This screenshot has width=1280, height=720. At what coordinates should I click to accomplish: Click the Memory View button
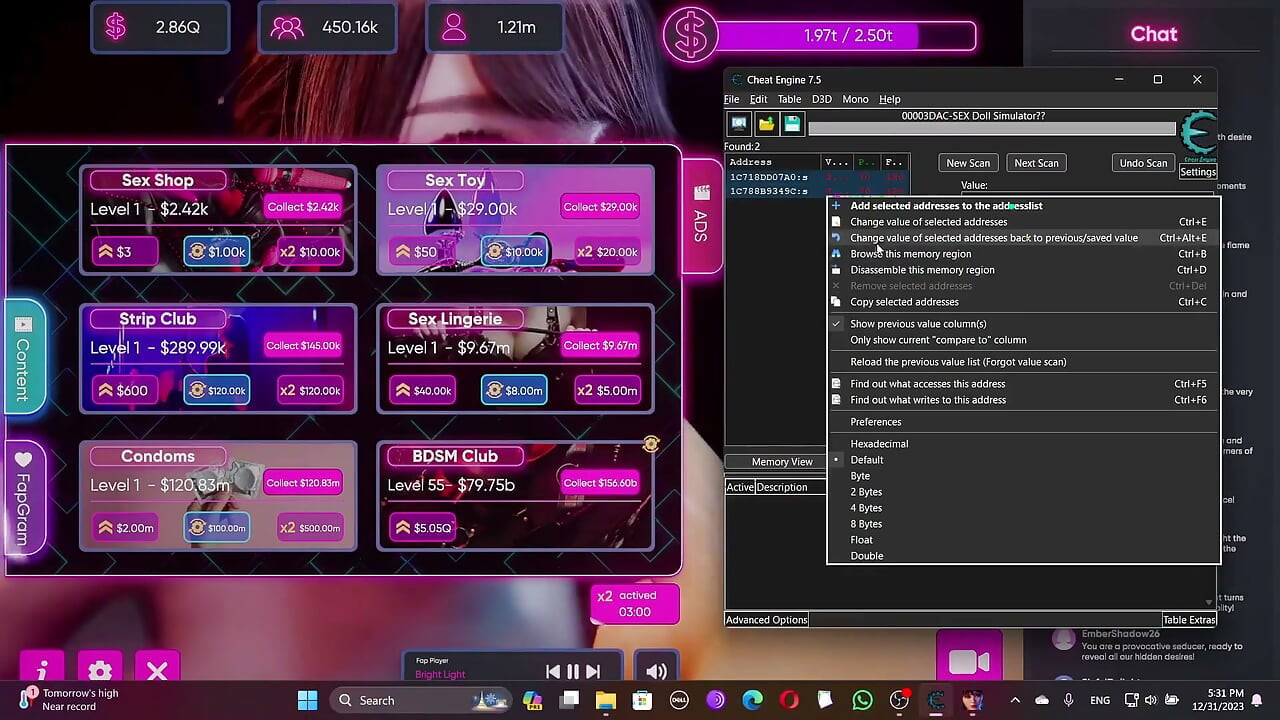click(x=782, y=462)
